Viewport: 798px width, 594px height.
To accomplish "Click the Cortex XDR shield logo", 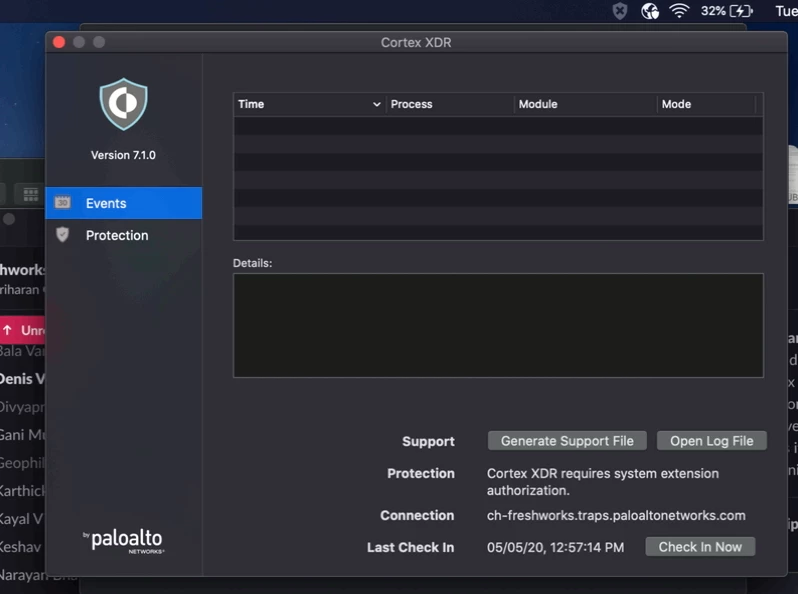I will (124, 104).
